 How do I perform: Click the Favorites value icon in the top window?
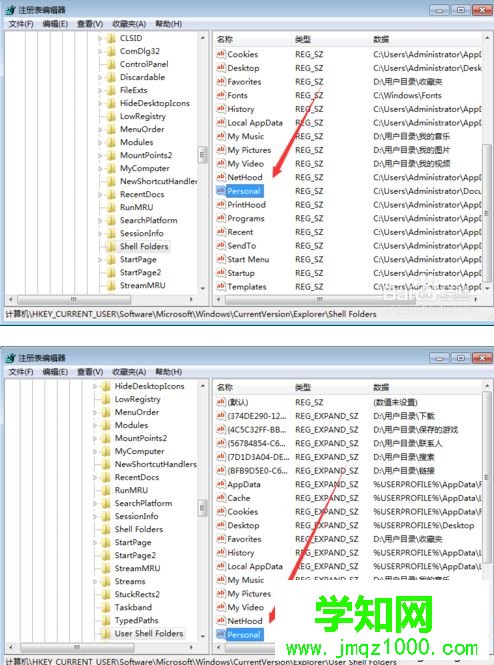click(220, 81)
